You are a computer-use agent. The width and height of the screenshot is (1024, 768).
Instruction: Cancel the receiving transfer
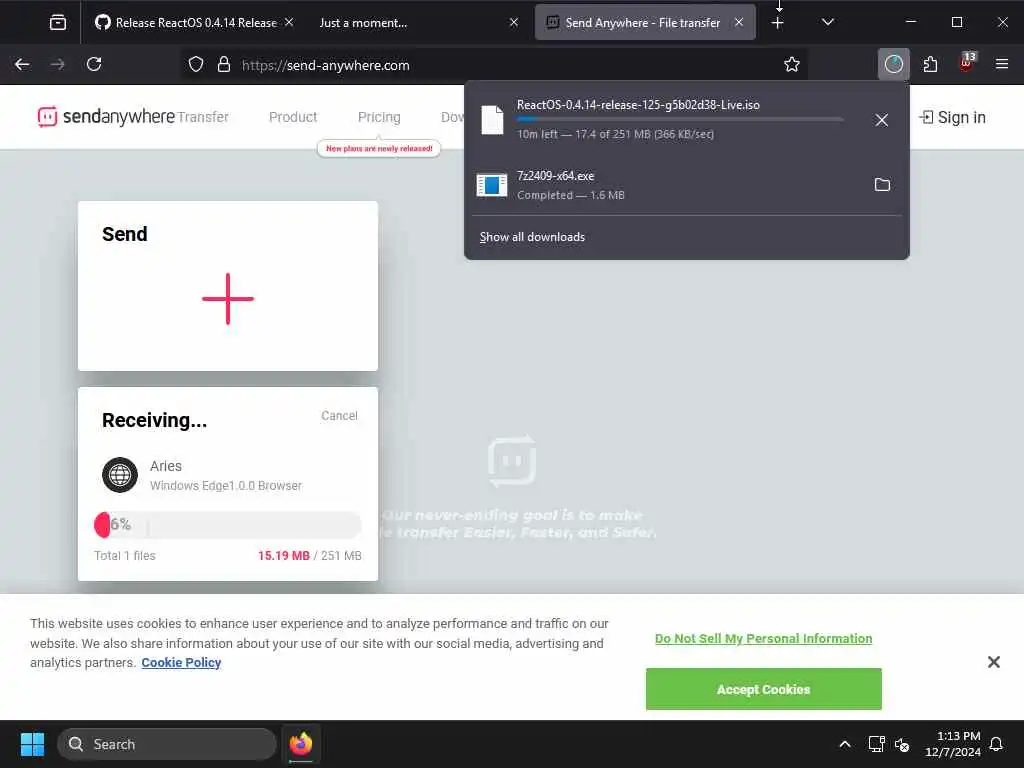(339, 416)
